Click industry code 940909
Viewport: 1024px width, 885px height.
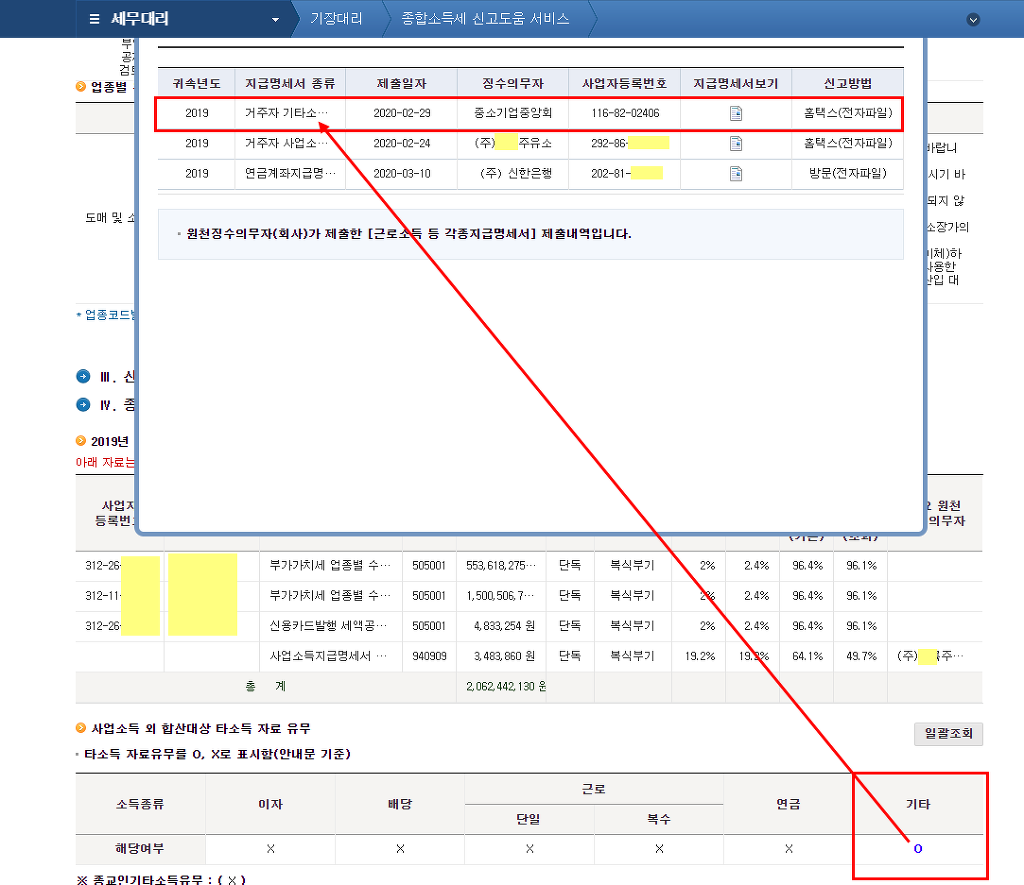click(429, 656)
